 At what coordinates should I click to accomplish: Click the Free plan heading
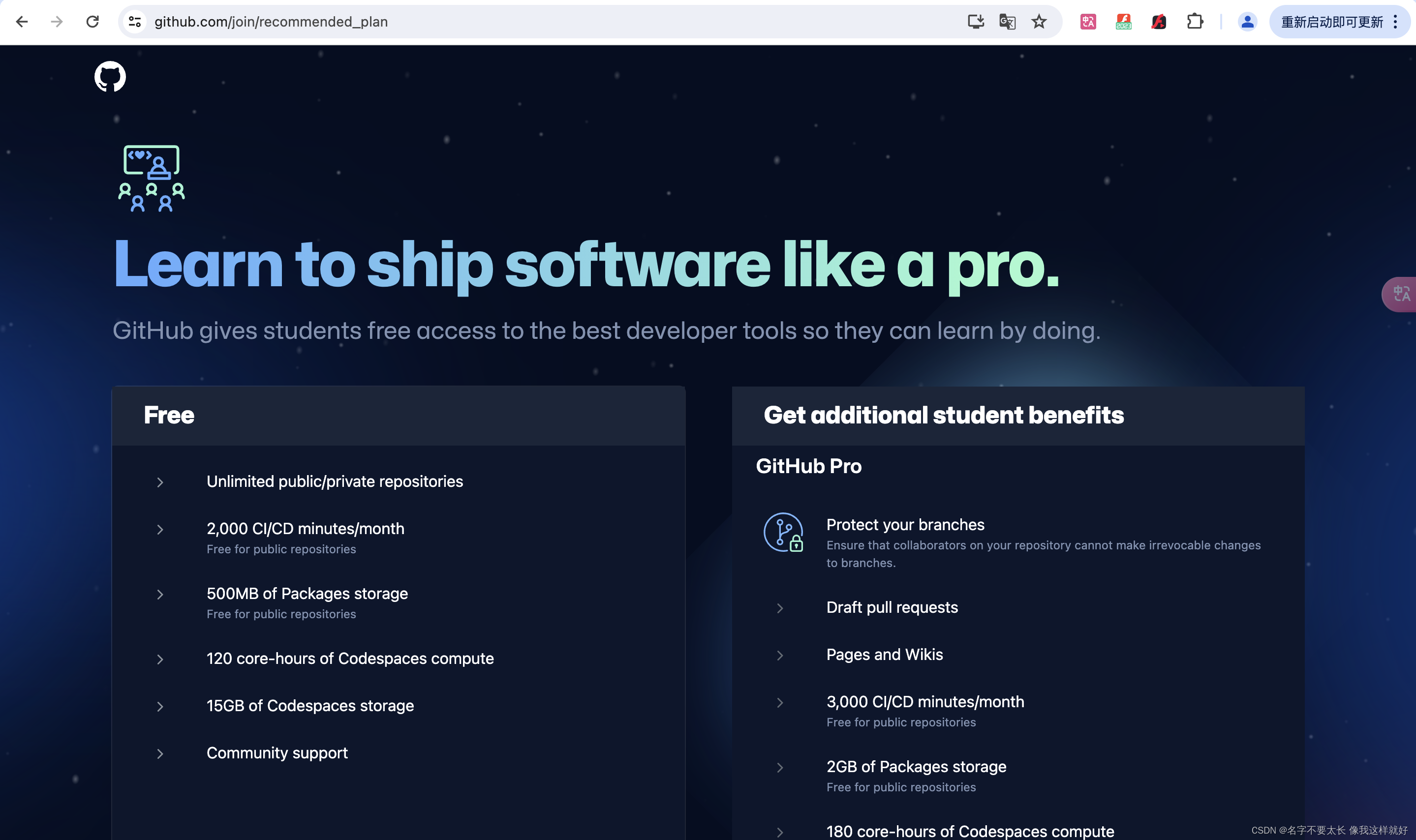click(x=169, y=415)
